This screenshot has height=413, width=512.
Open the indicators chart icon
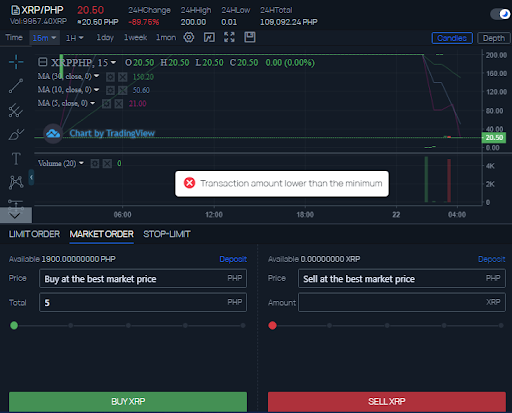click(x=209, y=37)
